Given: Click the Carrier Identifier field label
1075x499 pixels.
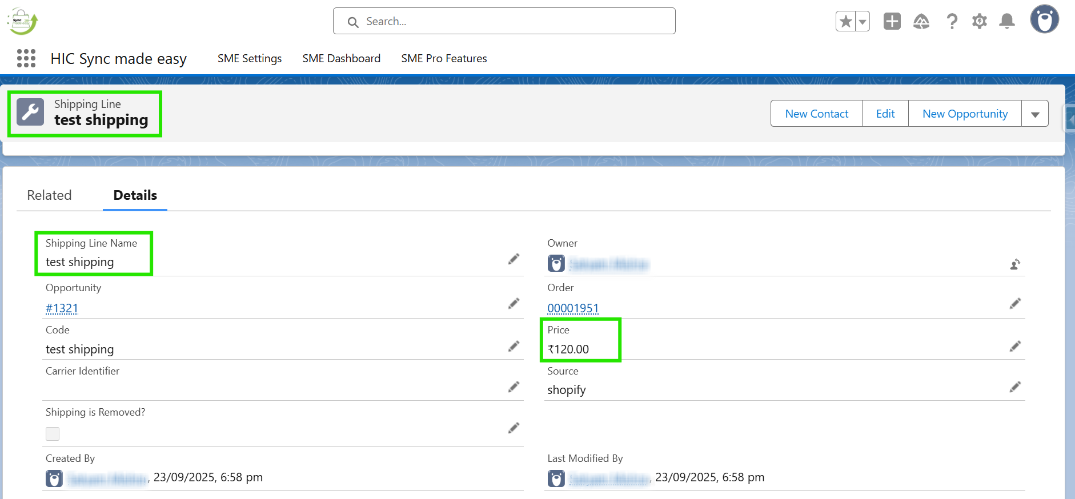Looking at the screenshot, I should pos(82,371).
